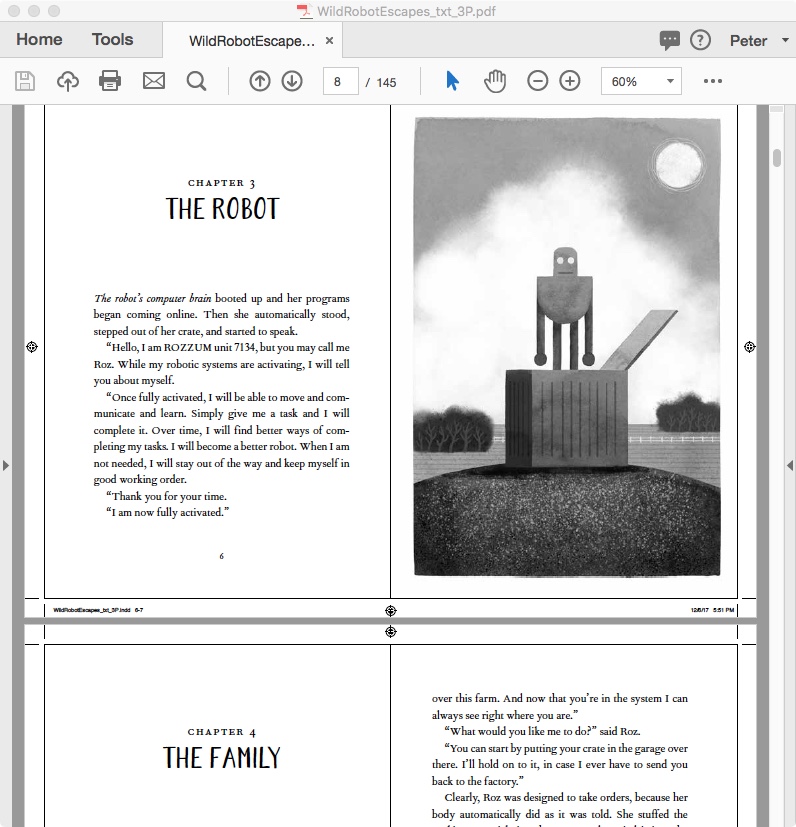Image resolution: width=796 pixels, height=827 pixels.
Task: Go to previous page arrow
Action: click(260, 81)
